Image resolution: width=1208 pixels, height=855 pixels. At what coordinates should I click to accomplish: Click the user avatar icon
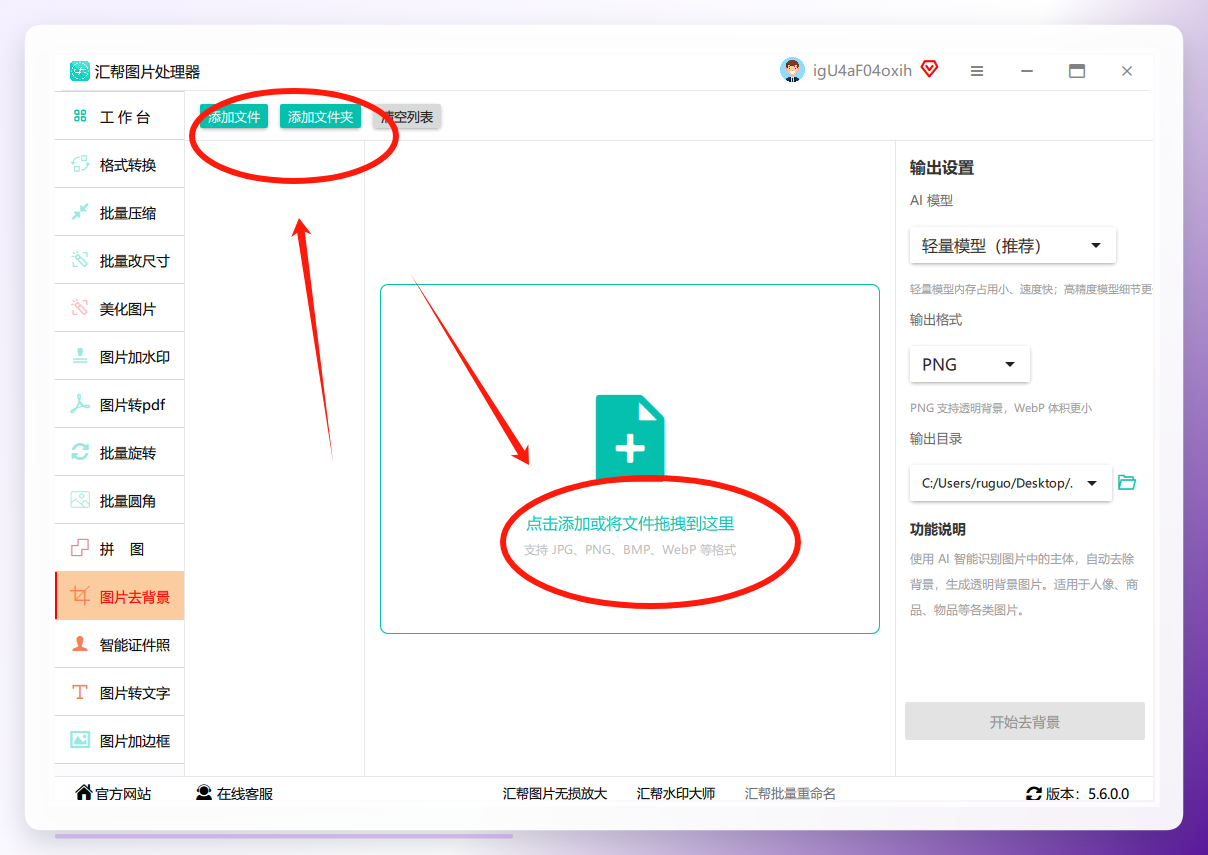click(x=792, y=70)
